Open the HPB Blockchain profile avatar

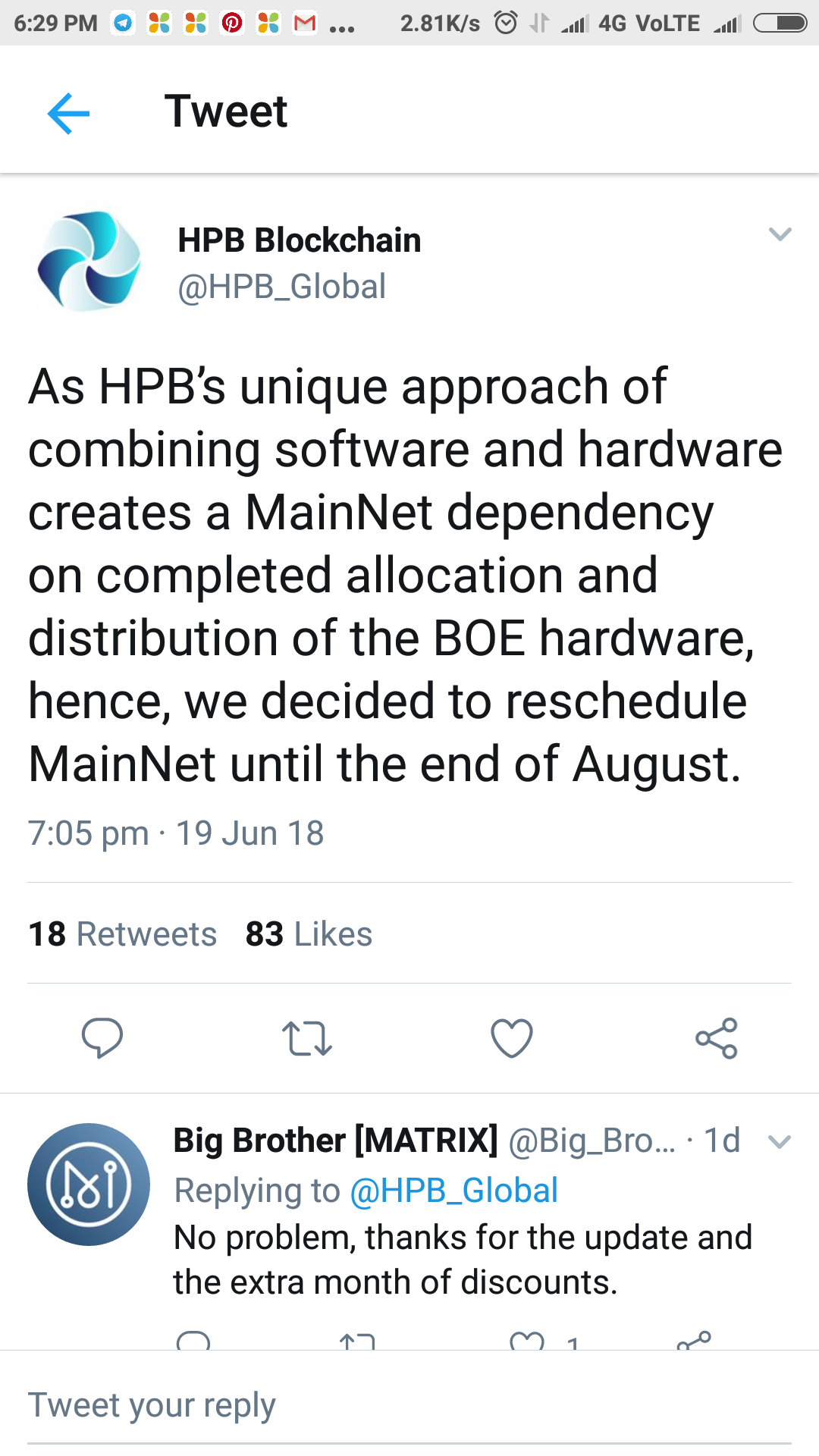click(x=89, y=262)
